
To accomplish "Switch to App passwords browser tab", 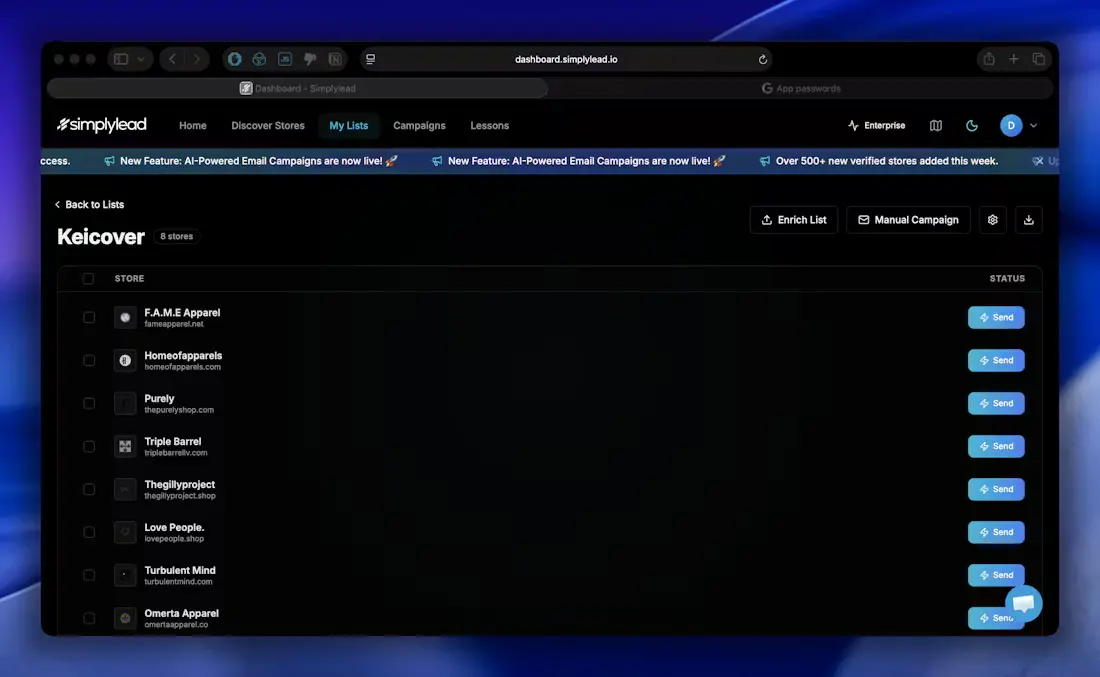I will tap(800, 88).
